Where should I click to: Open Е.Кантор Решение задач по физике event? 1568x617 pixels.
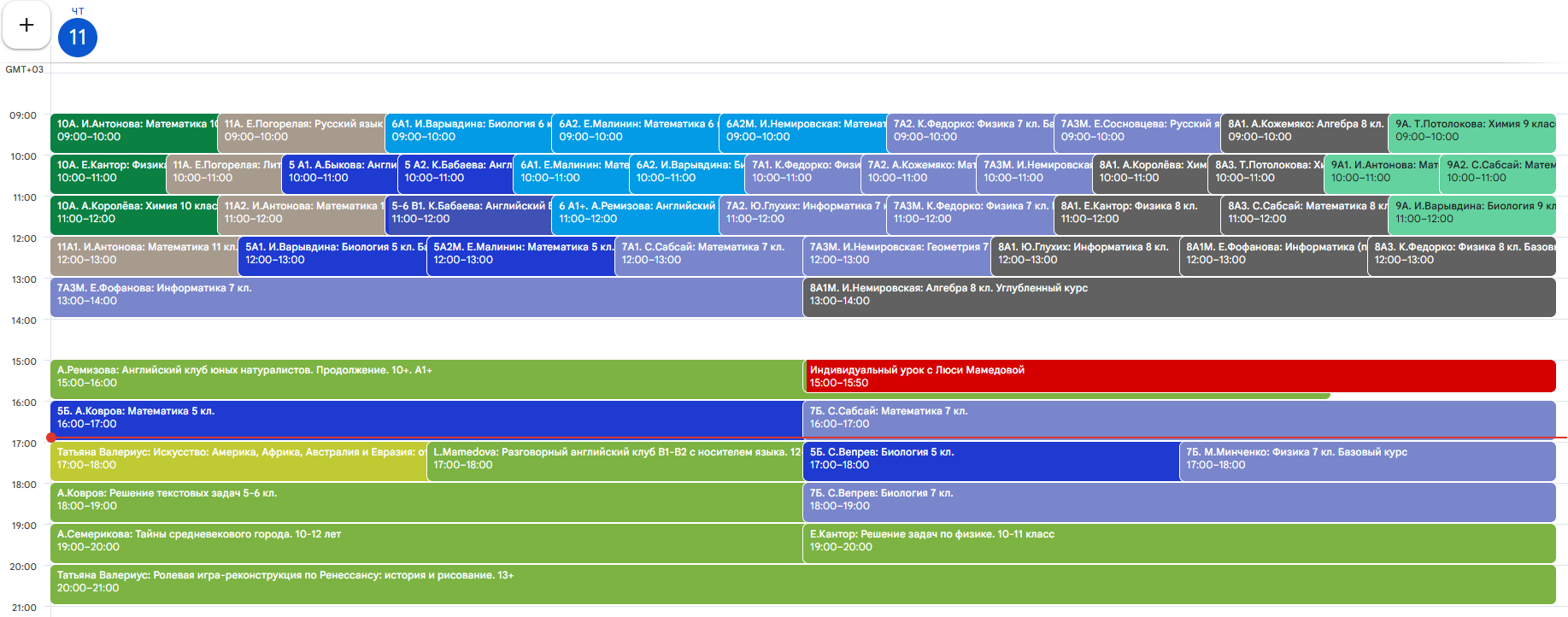[x=1178, y=542]
